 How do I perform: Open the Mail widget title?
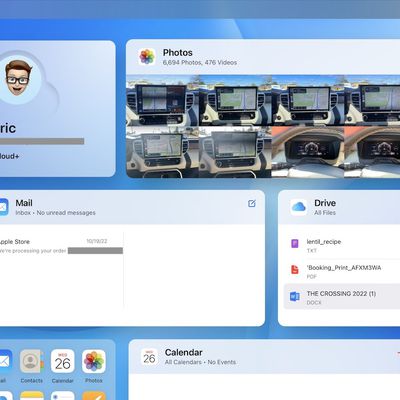coord(24,203)
